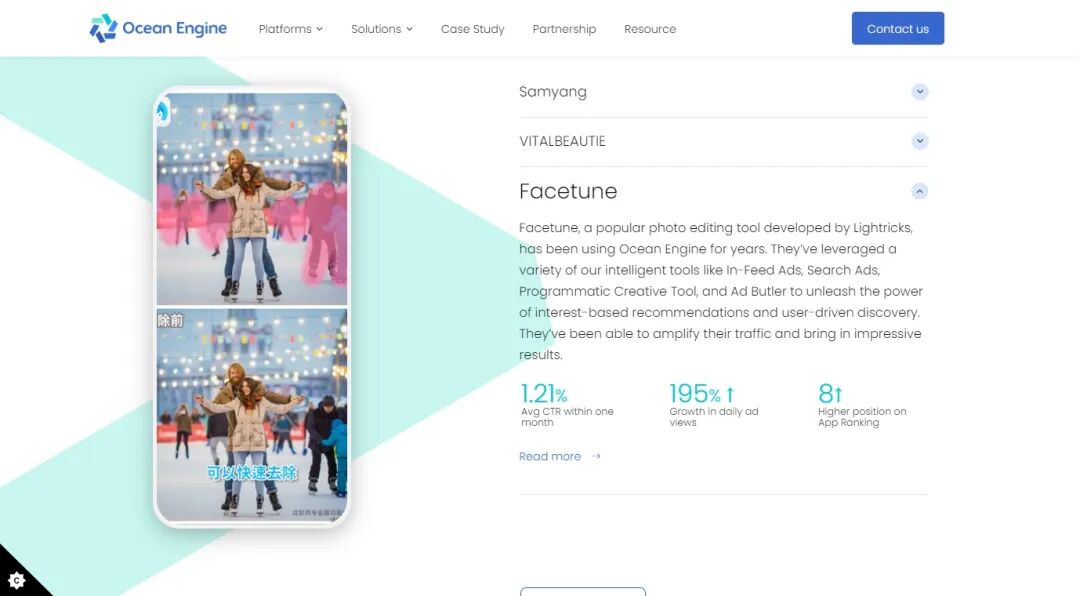This screenshot has height=596, width=1080.
Task: Click the Ocean Engine logo icon
Action: click(103, 28)
